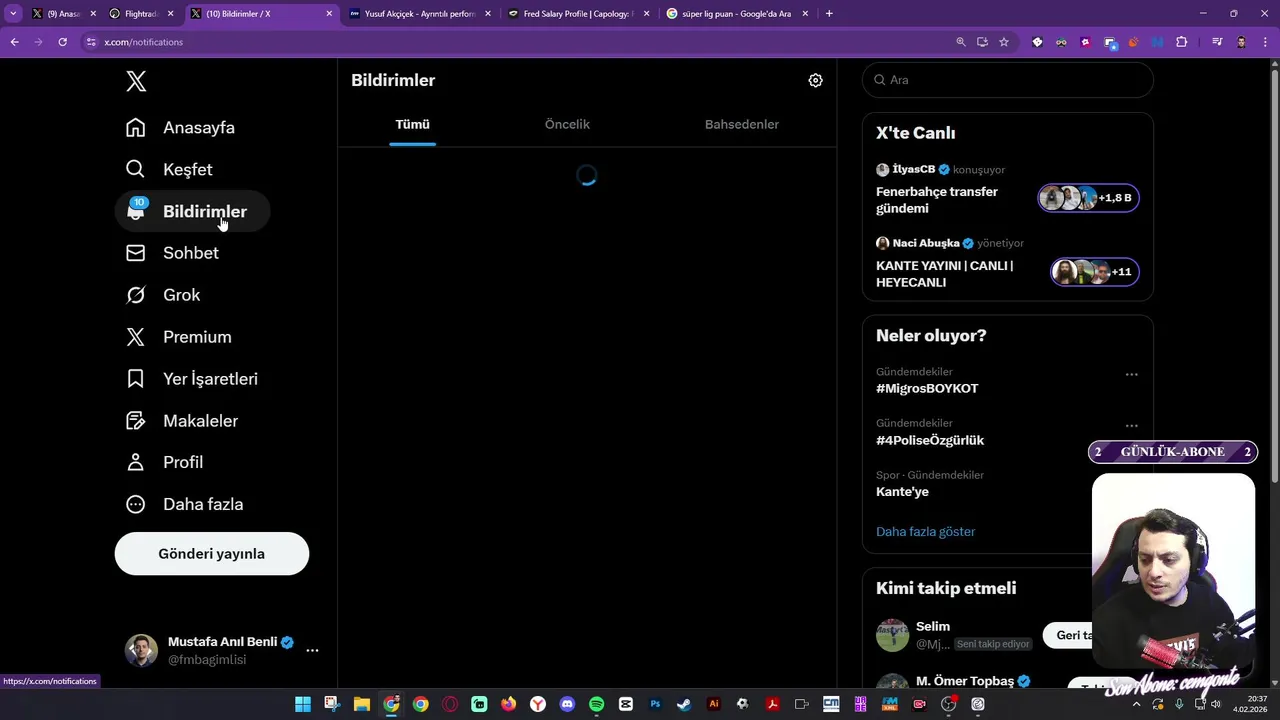Click install app icon in address bar
Viewport: 1280px width, 720px height.
pos(982,42)
